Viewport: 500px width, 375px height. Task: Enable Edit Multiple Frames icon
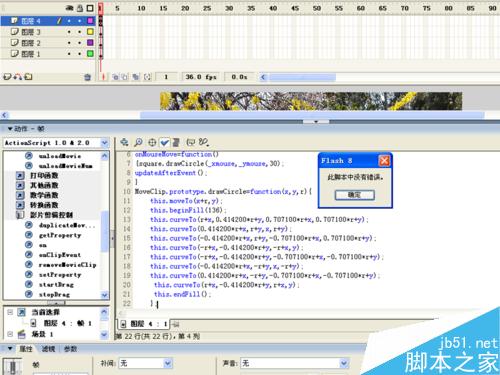(x=136, y=77)
